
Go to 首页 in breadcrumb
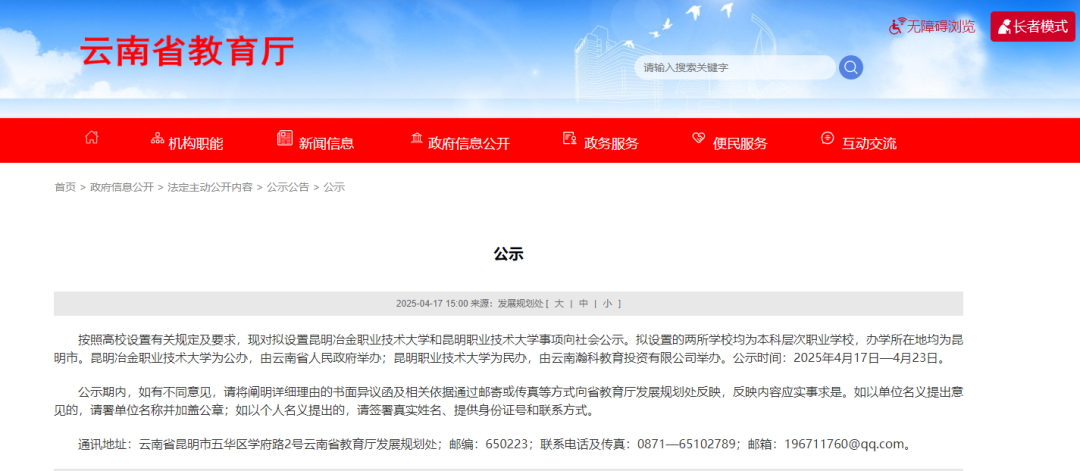tap(65, 187)
